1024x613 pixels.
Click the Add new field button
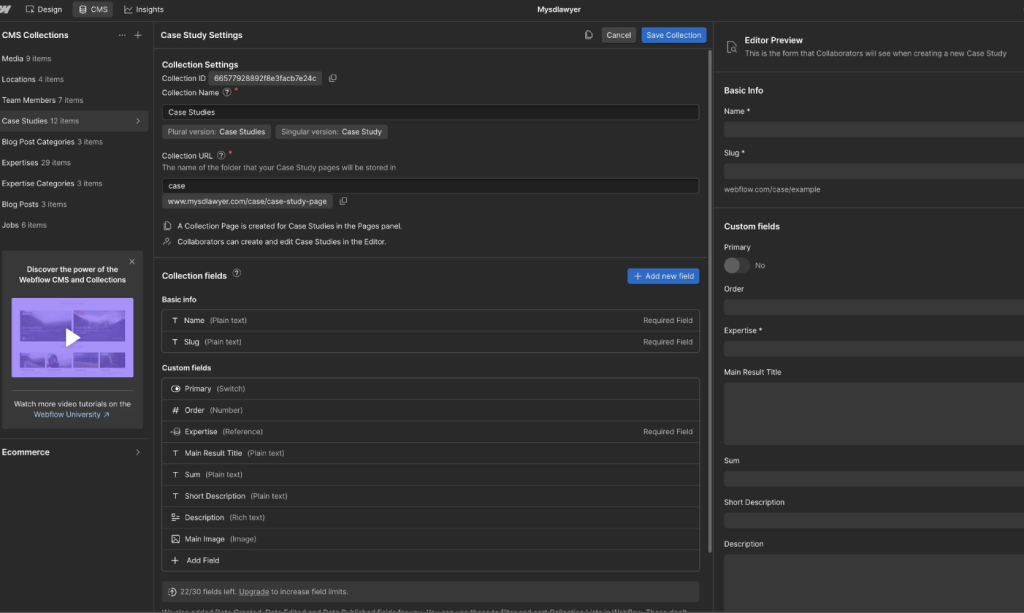(x=663, y=276)
